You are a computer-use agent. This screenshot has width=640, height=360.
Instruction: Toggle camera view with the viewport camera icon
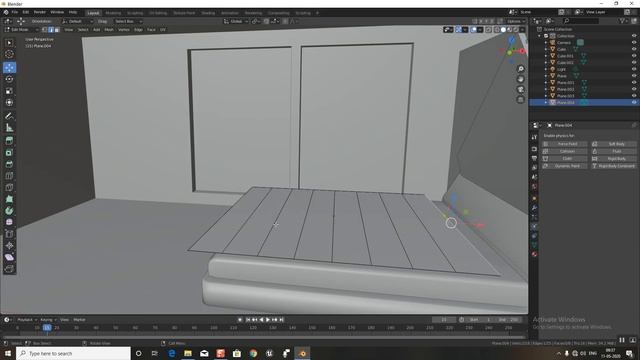520,89
